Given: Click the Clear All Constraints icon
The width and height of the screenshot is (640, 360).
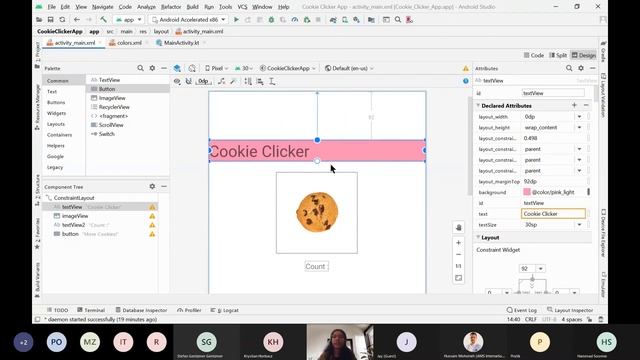Looking at the screenshot, I should [x=221, y=81].
